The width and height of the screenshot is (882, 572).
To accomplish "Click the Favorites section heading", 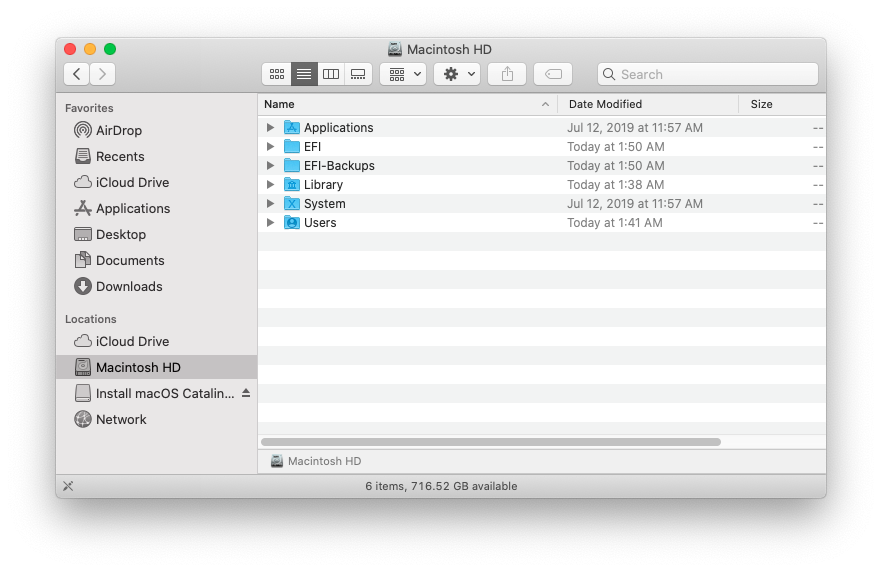I will click(89, 108).
